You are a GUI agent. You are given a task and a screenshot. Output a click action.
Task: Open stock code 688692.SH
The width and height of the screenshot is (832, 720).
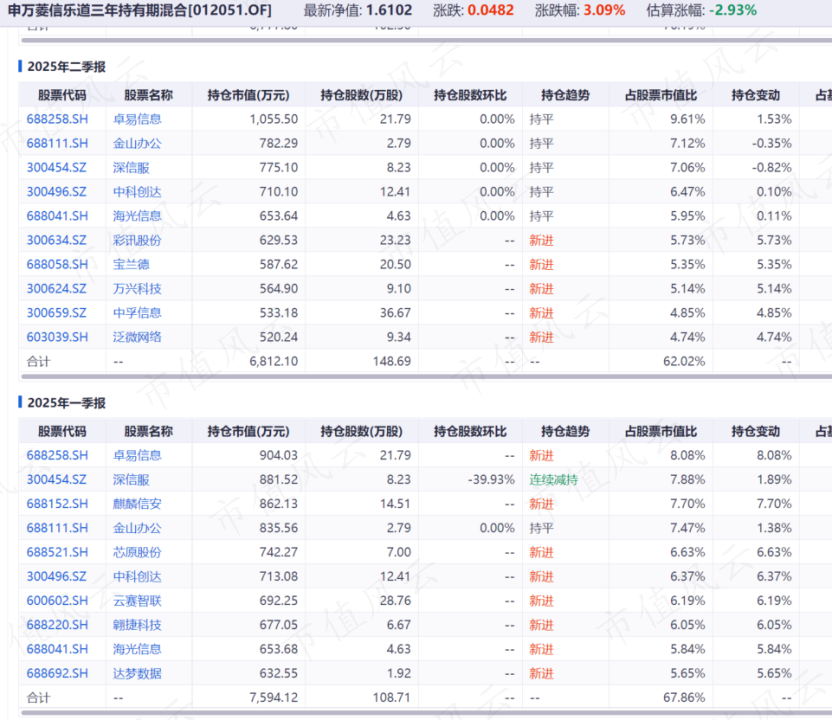57,673
